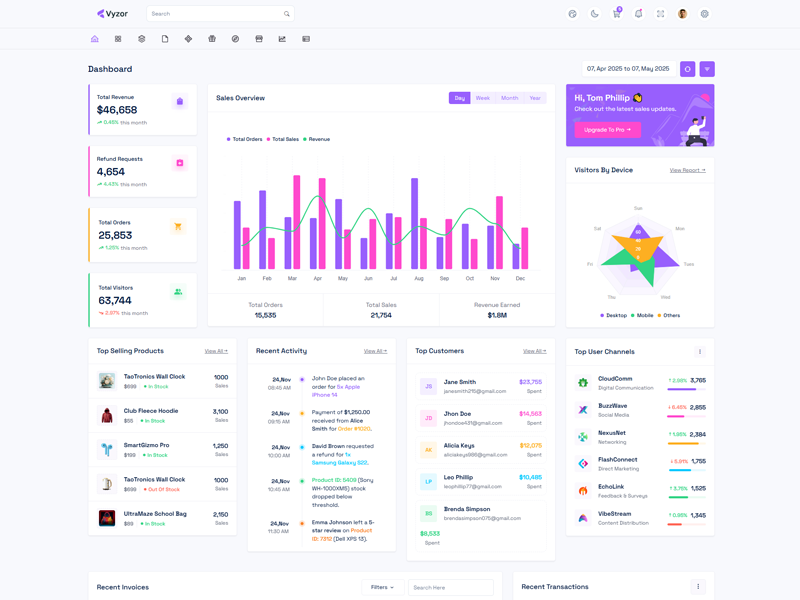Open notifications bell icon
Image resolution: width=800 pixels, height=600 pixels.
[638, 14]
